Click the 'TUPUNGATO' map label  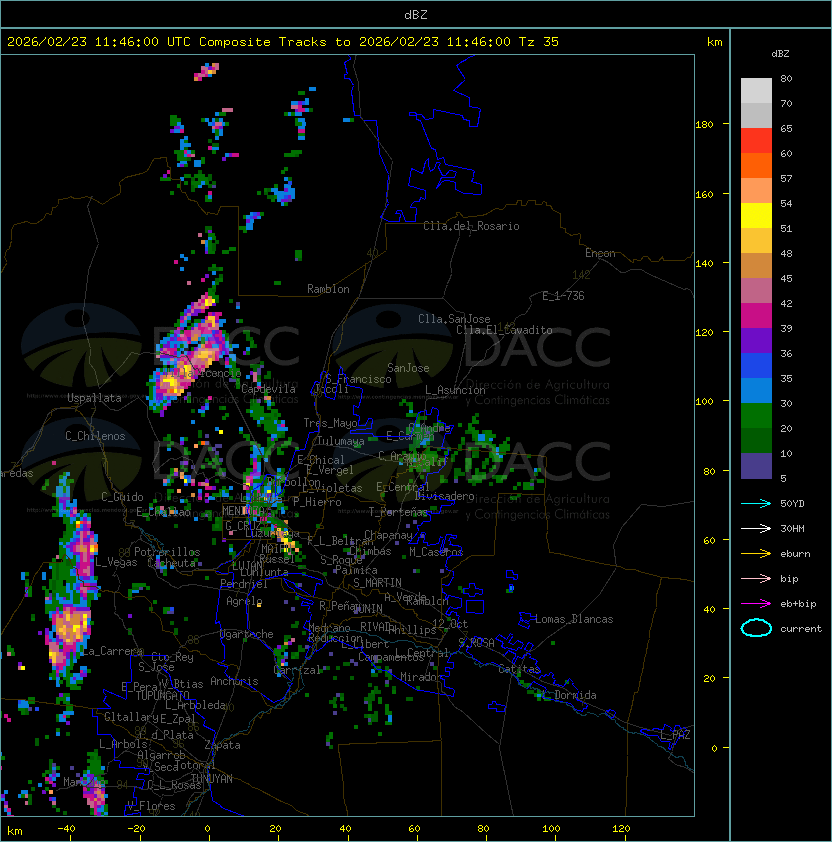162,695
